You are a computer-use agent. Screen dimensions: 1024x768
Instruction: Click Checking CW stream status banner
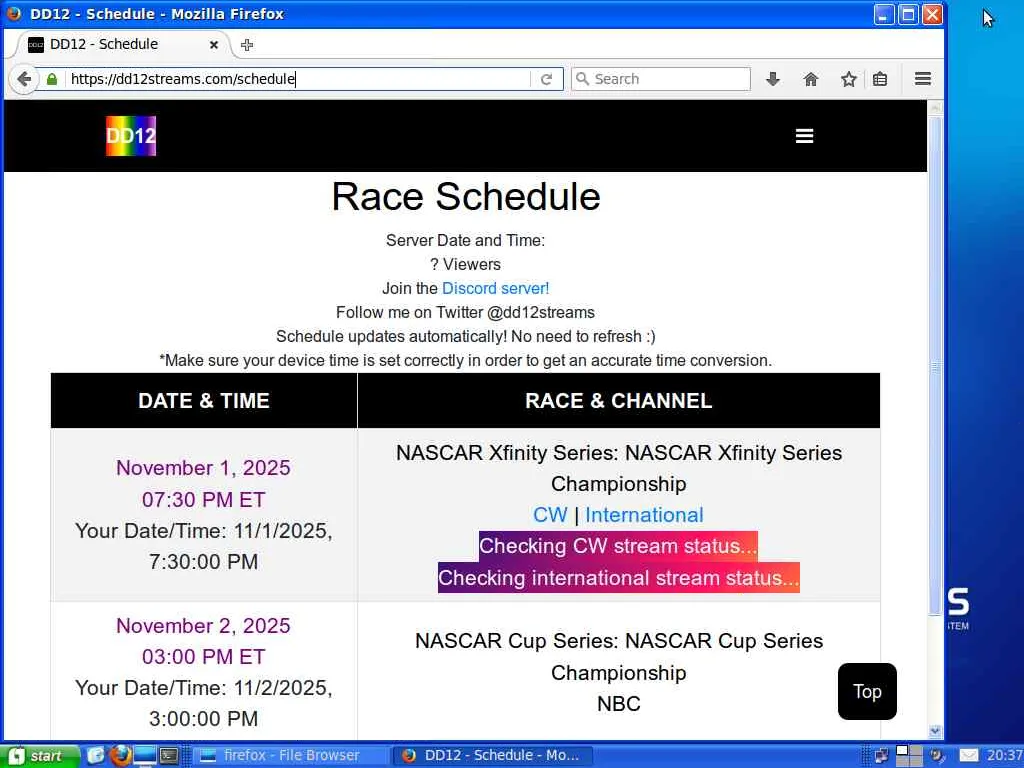618,546
